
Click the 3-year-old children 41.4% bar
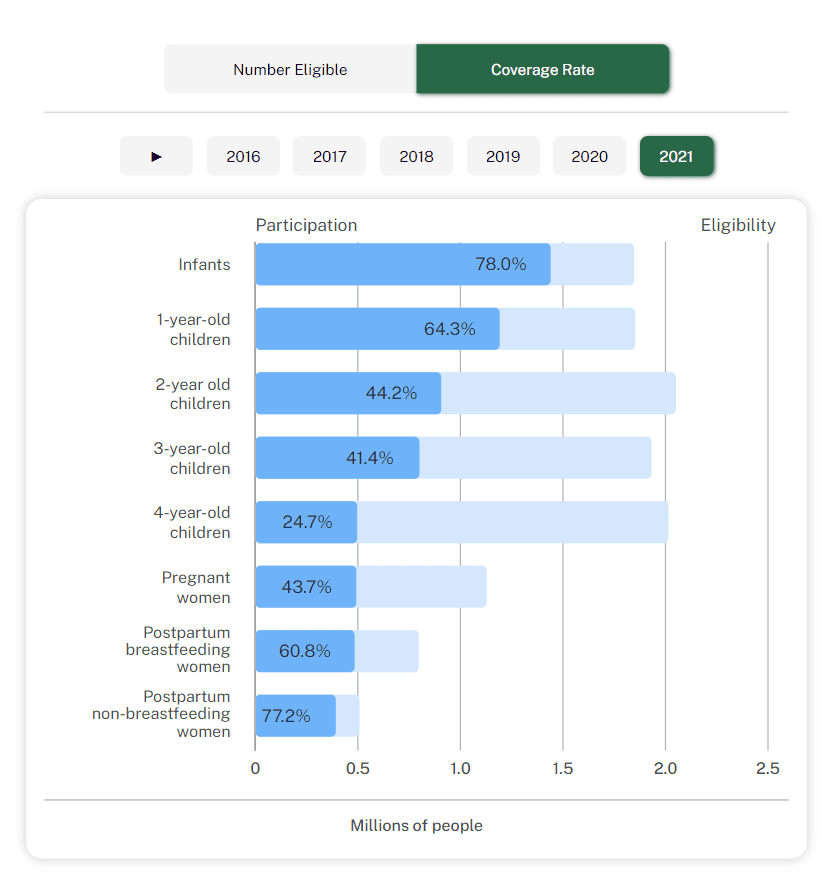[x=337, y=457]
